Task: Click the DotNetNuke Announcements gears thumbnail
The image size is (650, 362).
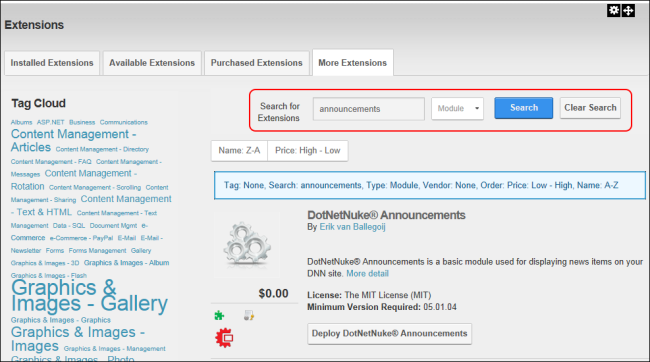Action: point(247,245)
